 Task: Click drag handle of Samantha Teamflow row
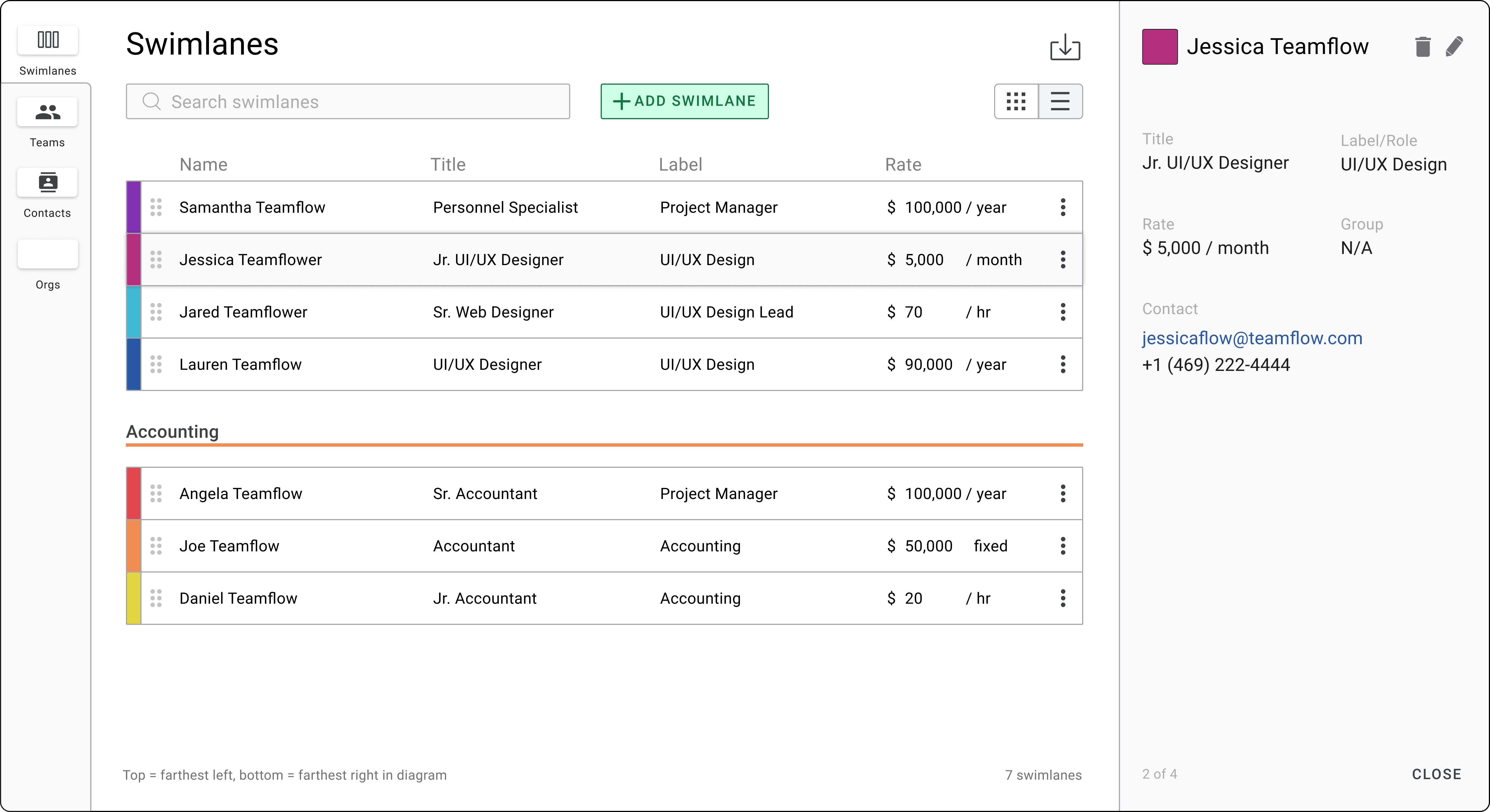pyautogui.click(x=156, y=207)
